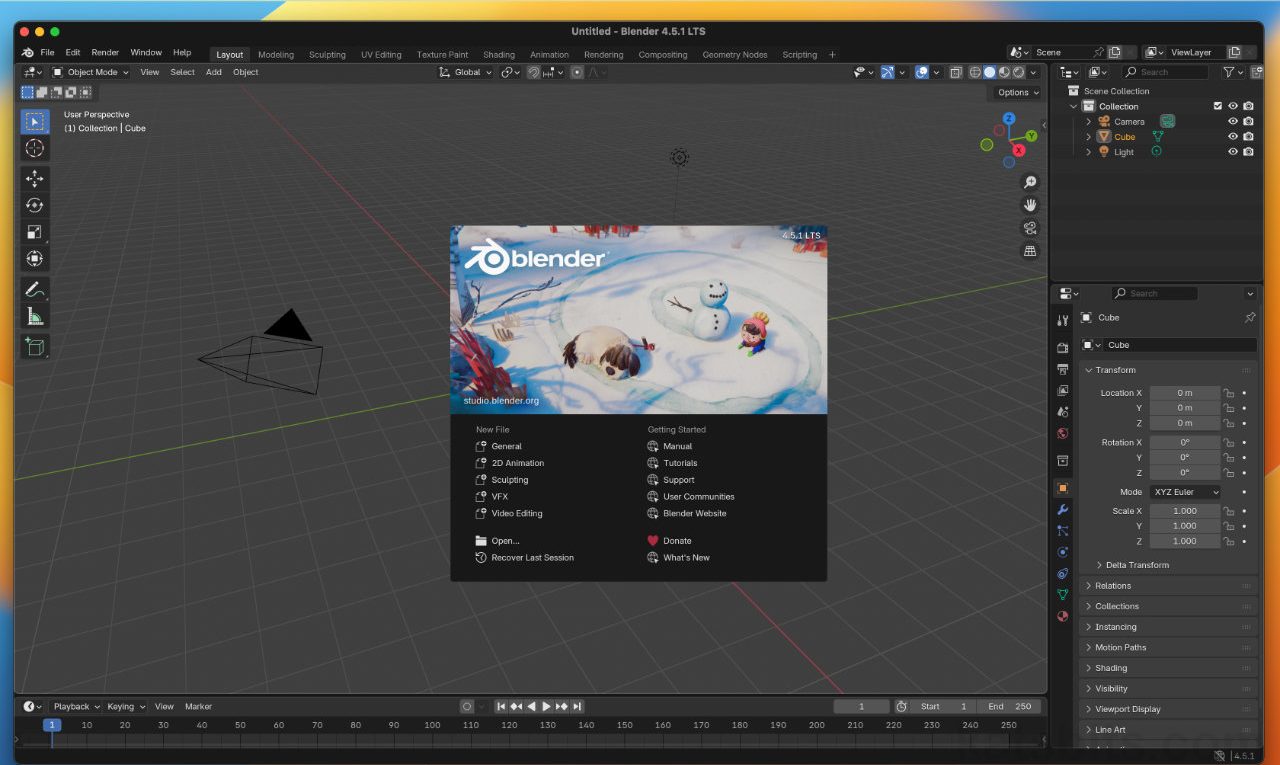Viewport: 1280px width, 765px height.
Task: Click the hand pan-view icon in viewport
Action: click(x=1030, y=205)
